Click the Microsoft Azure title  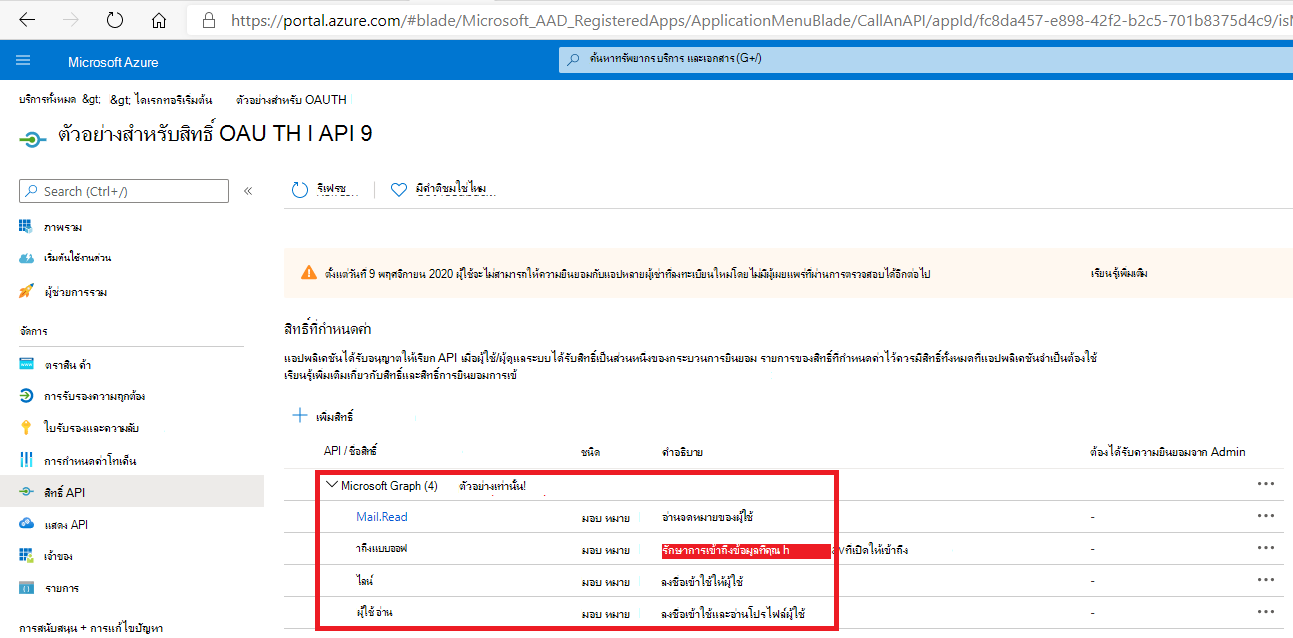point(113,62)
